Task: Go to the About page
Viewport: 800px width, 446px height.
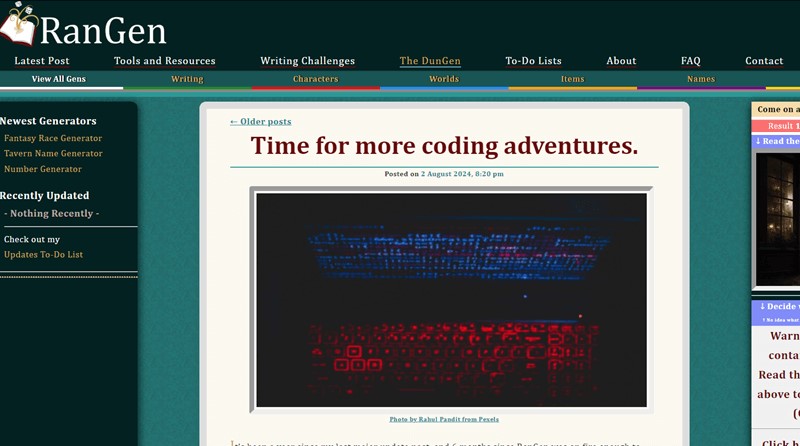Action: coord(621,61)
